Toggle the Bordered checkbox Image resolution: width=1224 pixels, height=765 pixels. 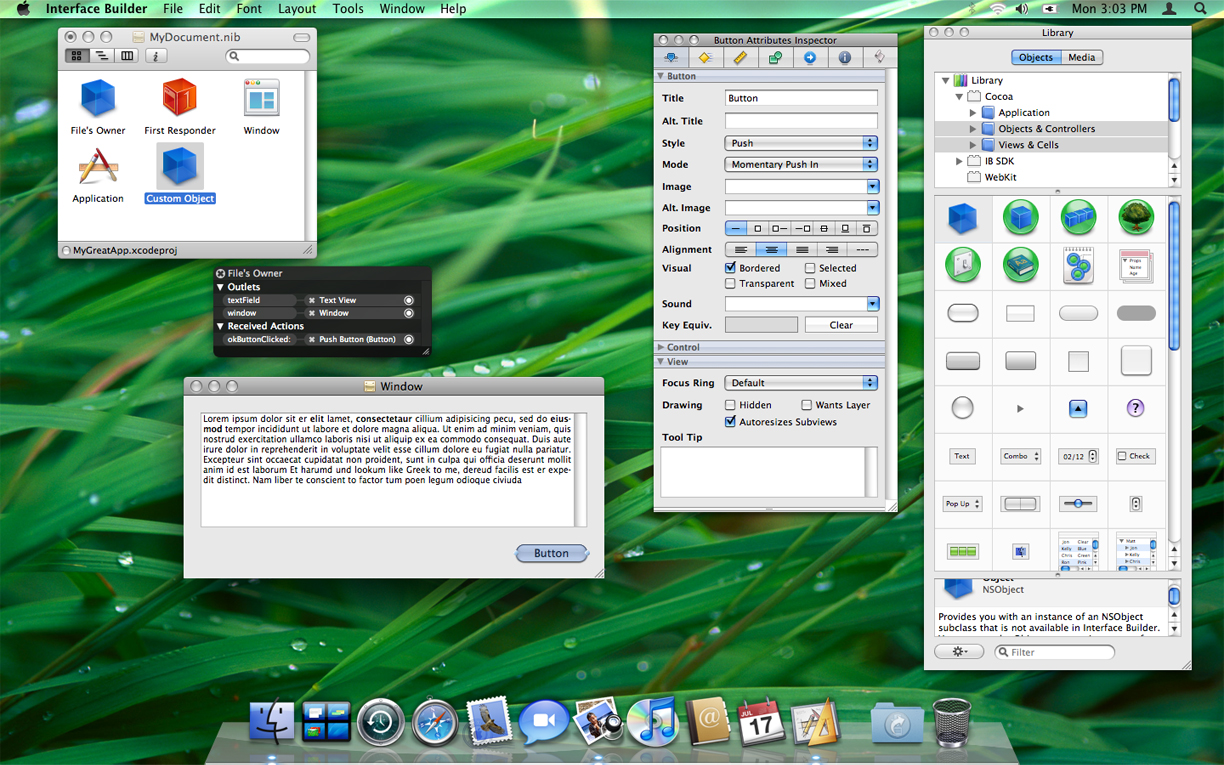coord(730,268)
